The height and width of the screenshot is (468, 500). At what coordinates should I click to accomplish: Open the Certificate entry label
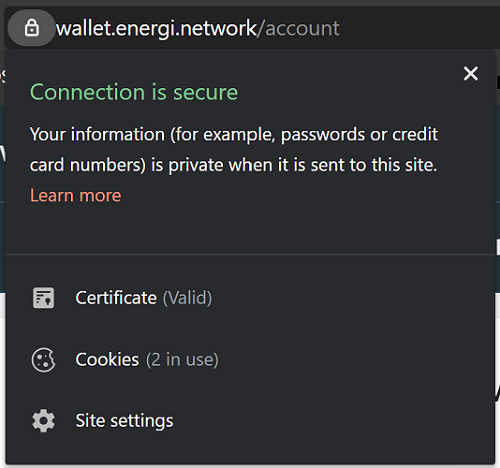[116, 298]
